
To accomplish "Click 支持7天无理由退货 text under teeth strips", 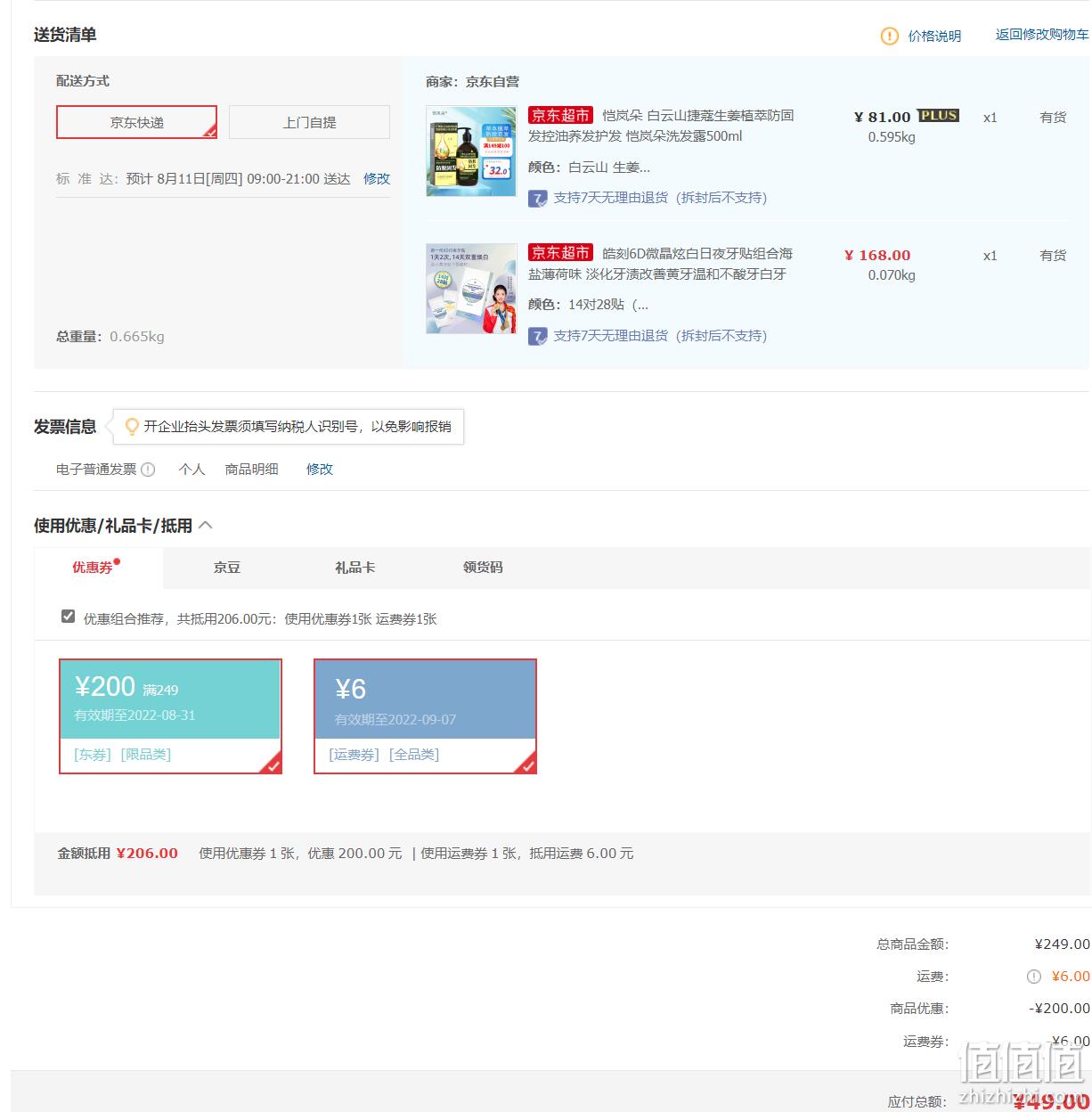I will point(660,336).
